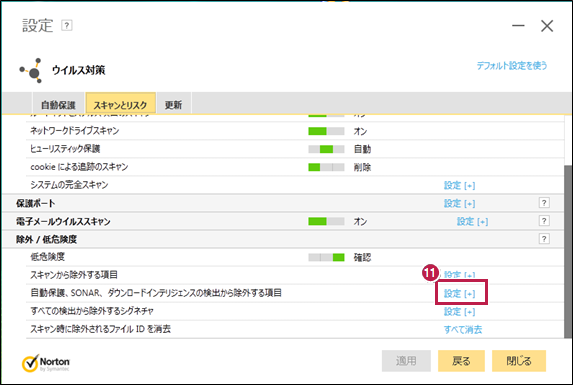This screenshot has height=385, width=573.
Task: Switch to the 自動保護 tab
Action: (x=58, y=105)
